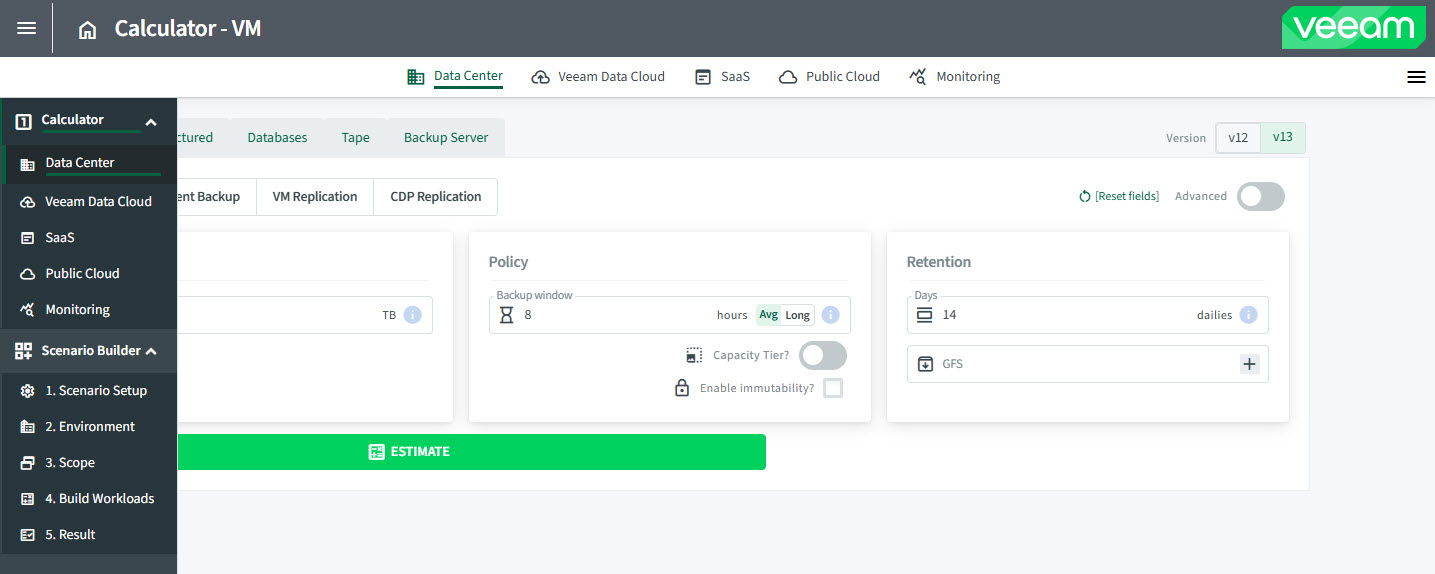
Task: Enable the Capacity Tier toggle
Action: pyautogui.click(x=822, y=355)
